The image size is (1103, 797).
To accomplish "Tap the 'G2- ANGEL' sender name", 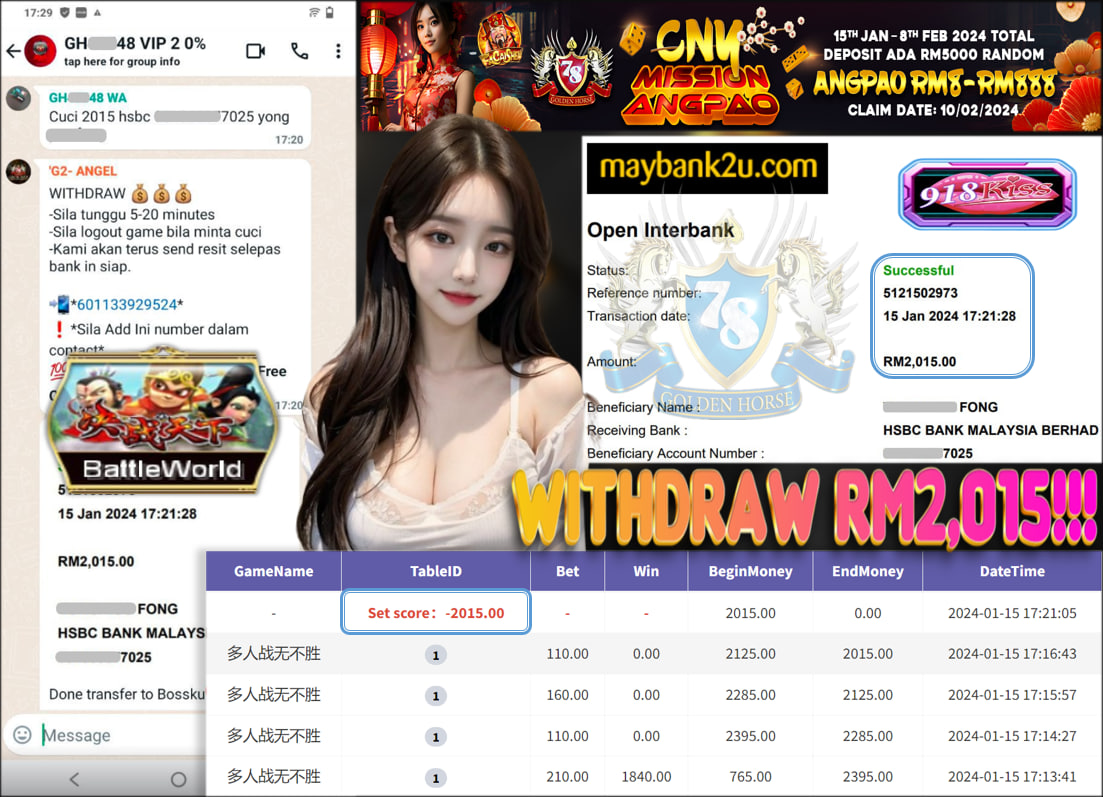I will [83, 171].
